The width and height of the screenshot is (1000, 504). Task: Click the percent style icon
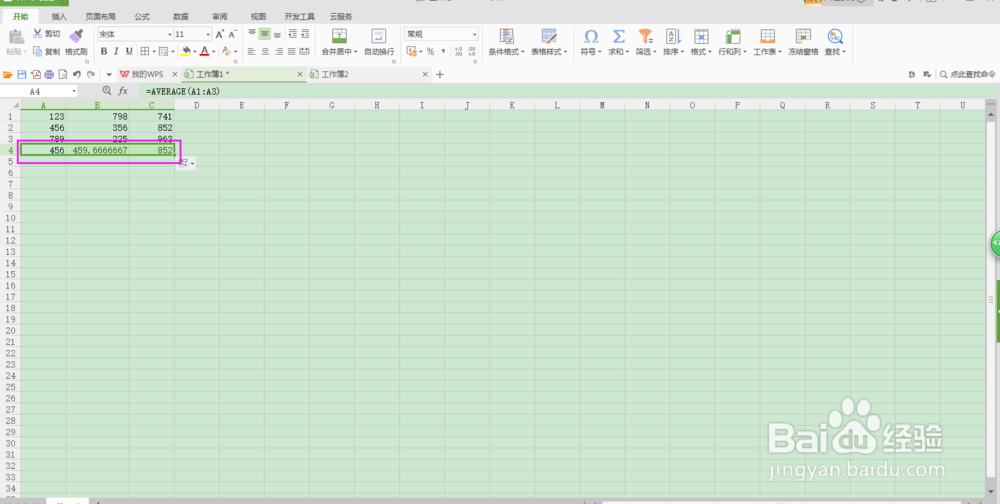[x=430, y=51]
